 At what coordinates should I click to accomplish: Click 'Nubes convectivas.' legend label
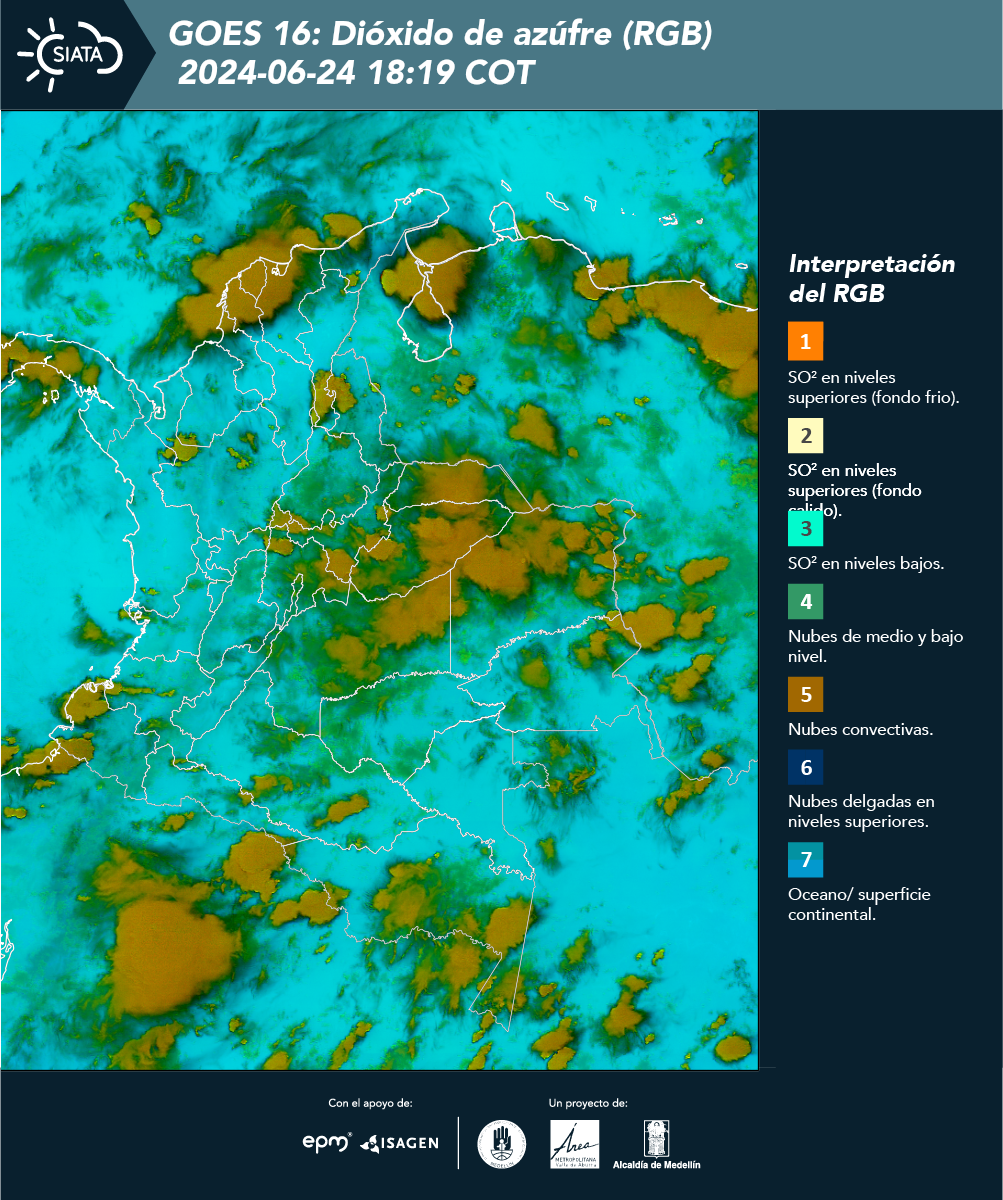point(861,729)
